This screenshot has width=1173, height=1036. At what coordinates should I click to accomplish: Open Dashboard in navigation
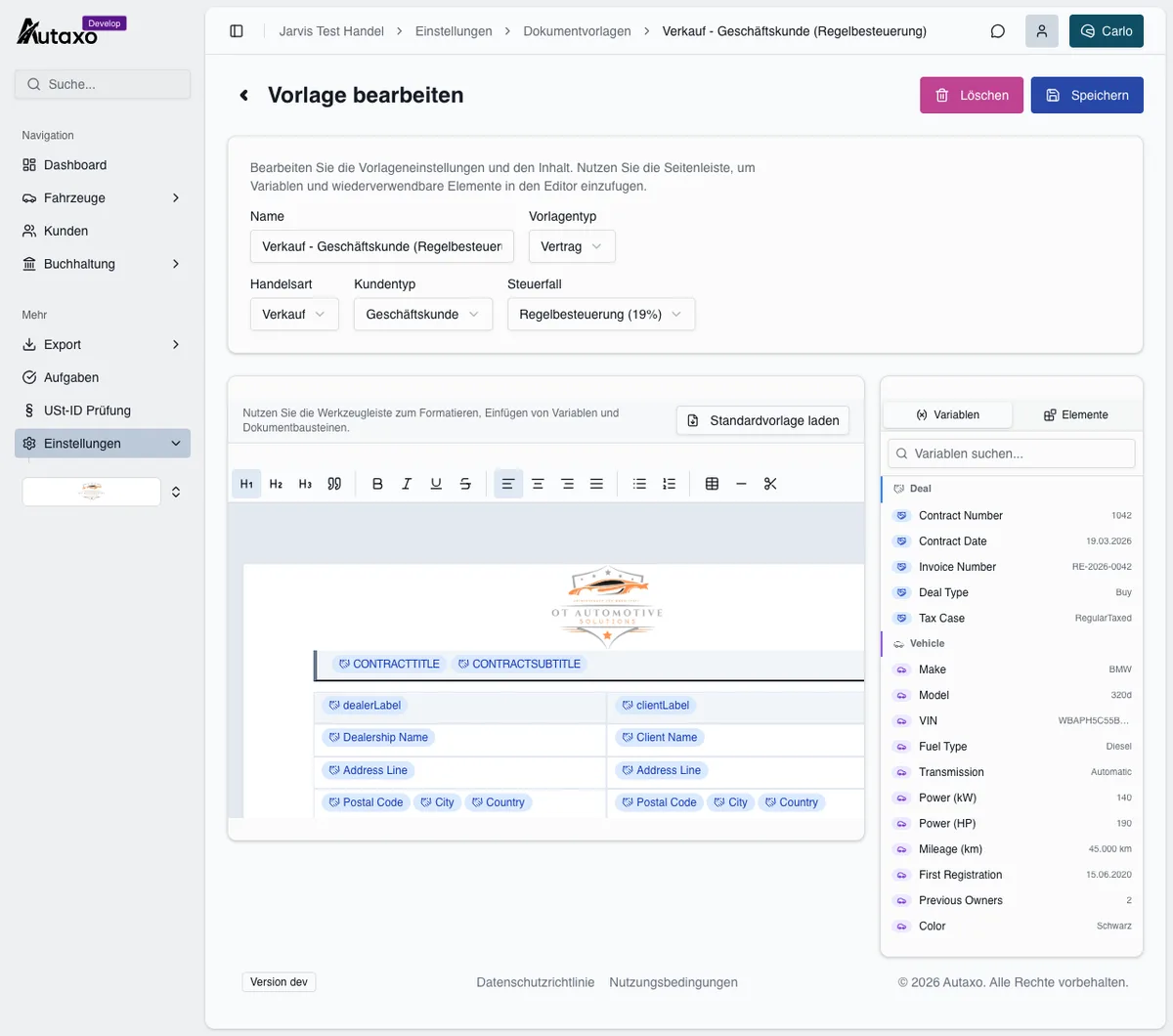click(x=103, y=165)
